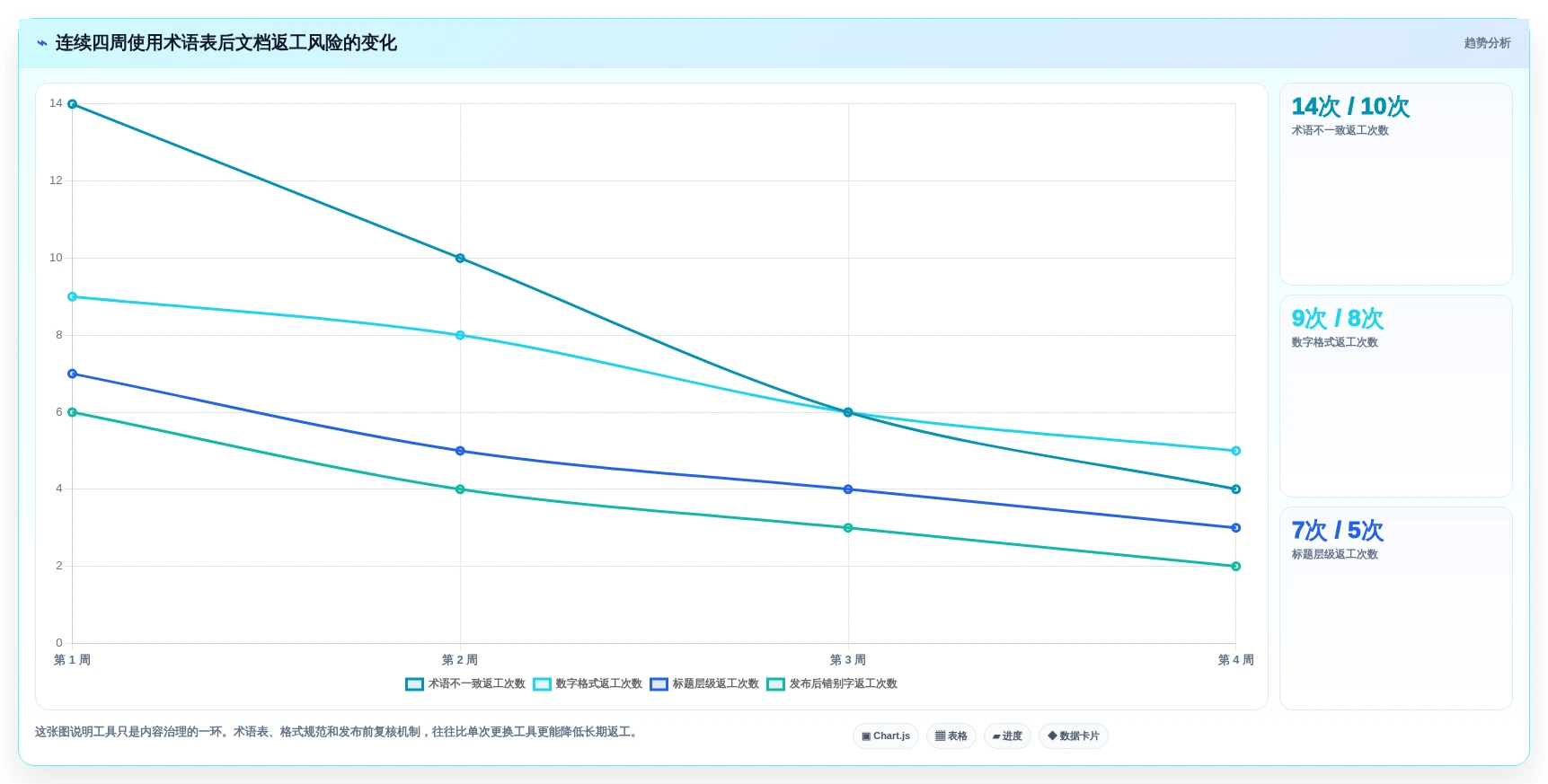Image resolution: width=1548 pixels, height=784 pixels.
Task: Click the 第 2 周 axis label
Action: [x=460, y=660]
